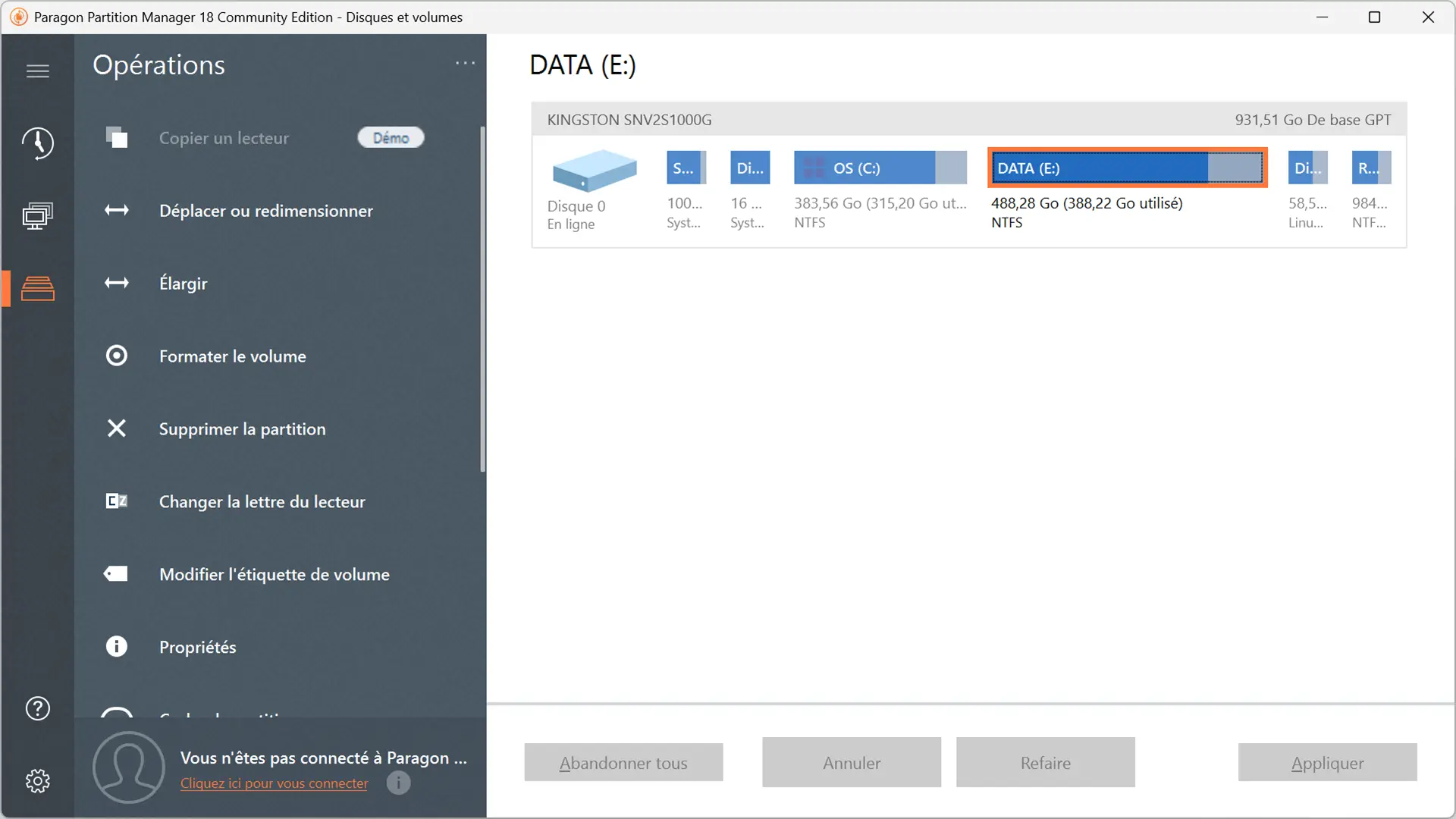
Task: Select the OS (C:) partition bar
Action: coord(880,168)
